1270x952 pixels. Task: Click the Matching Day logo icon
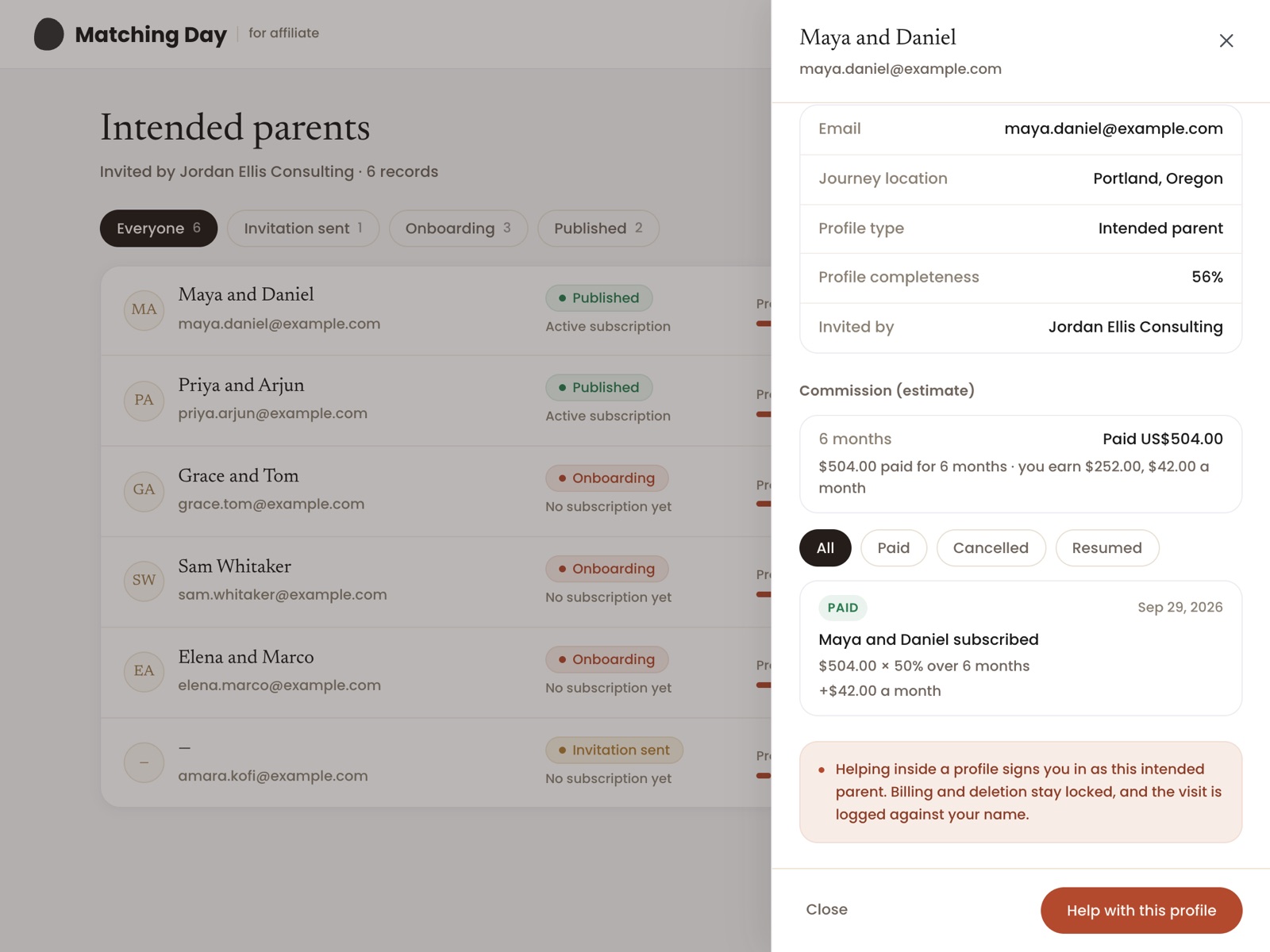(x=49, y=34)
